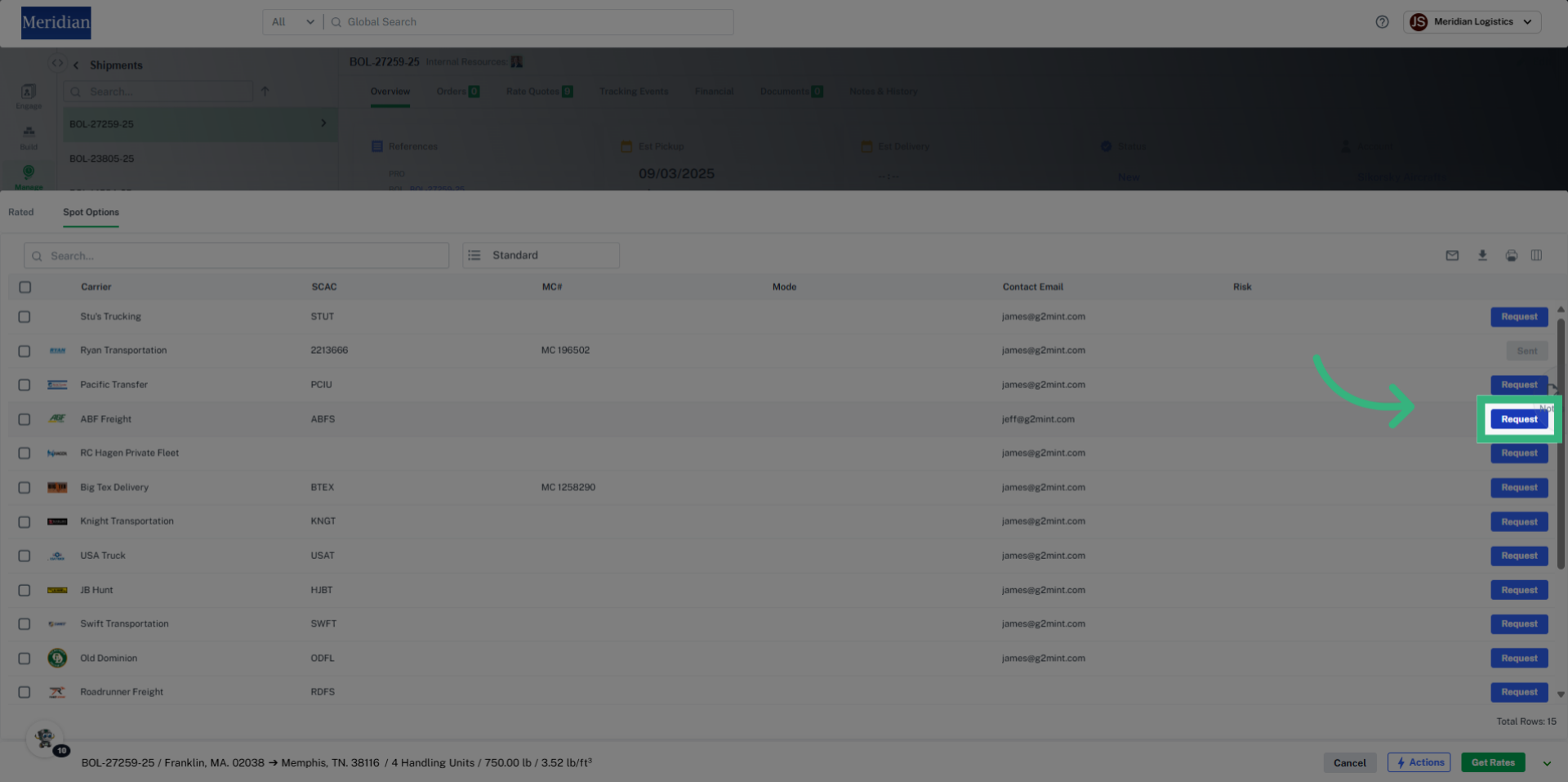Open the chat assistant avatar with badge 10
The width and height of the screenshot is (1568, 782).
coord(46,739)
